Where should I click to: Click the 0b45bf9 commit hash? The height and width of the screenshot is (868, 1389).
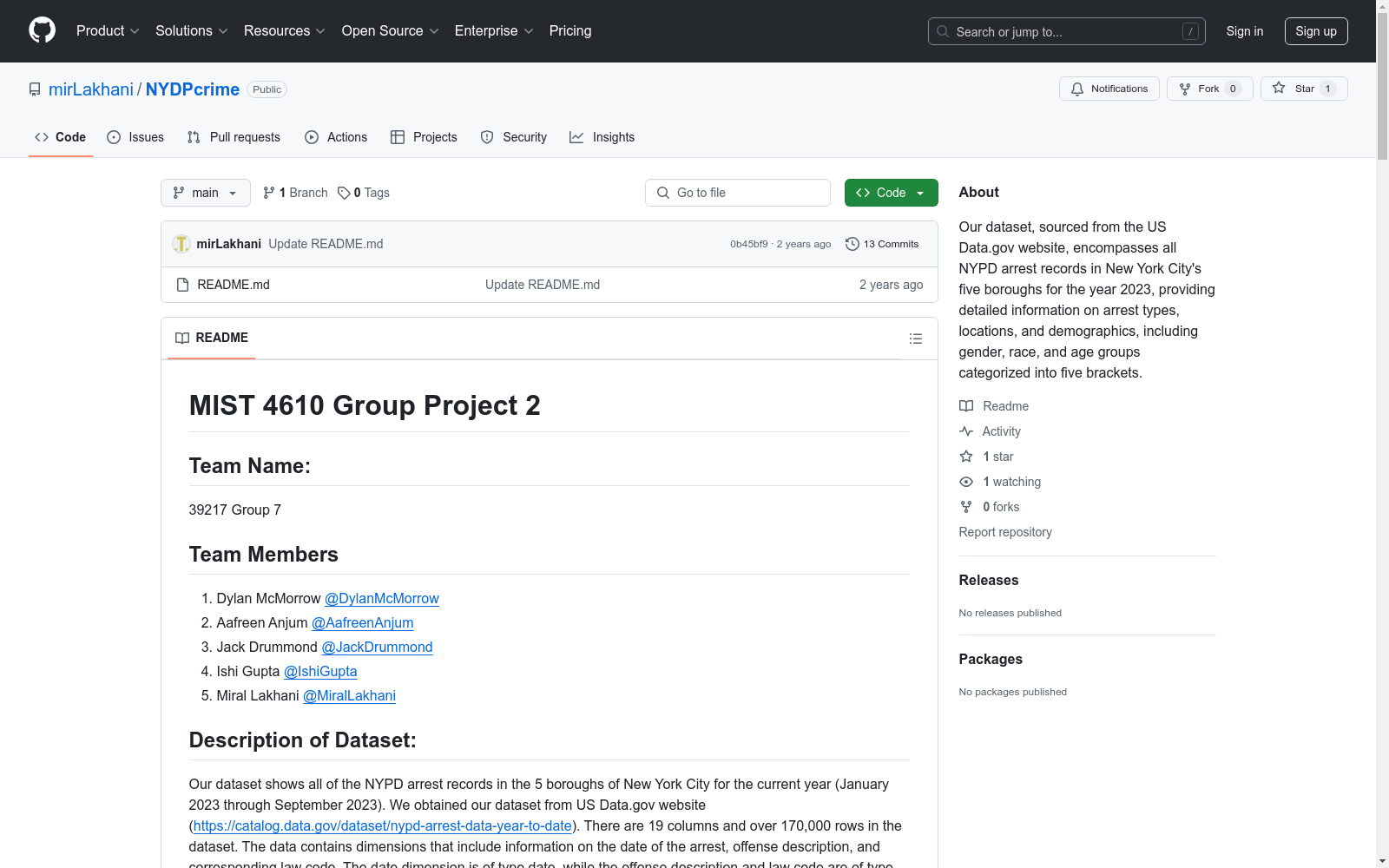tap(749, 244)
